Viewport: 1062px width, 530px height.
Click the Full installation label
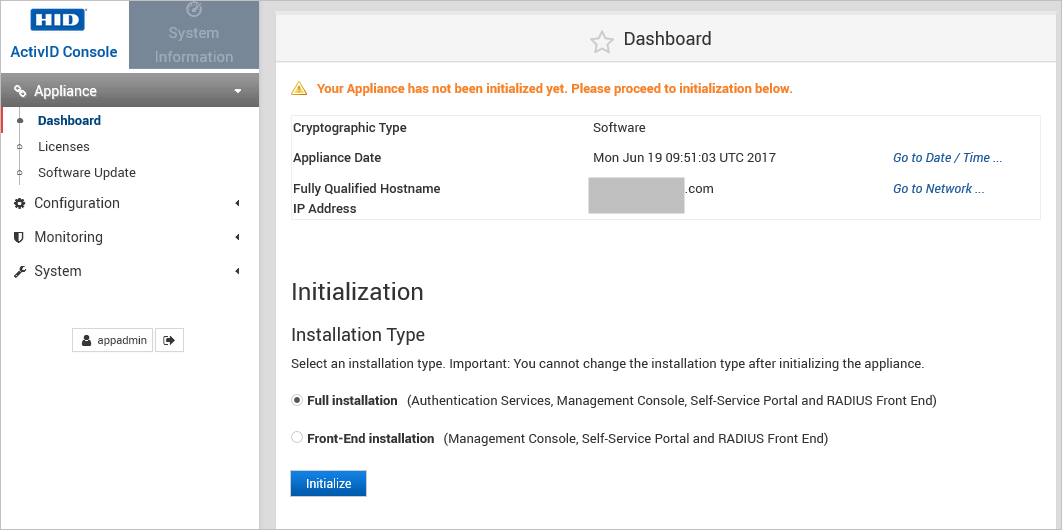click(352, 401)
